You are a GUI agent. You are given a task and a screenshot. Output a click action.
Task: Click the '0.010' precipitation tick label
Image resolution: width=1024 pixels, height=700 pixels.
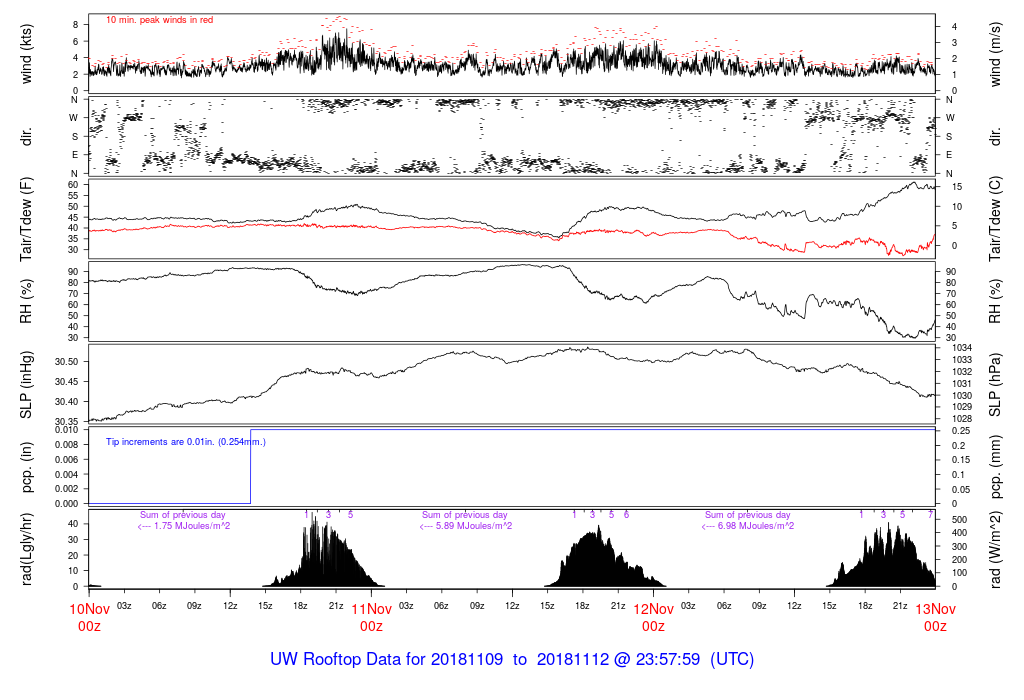click(x=67, y=430)
